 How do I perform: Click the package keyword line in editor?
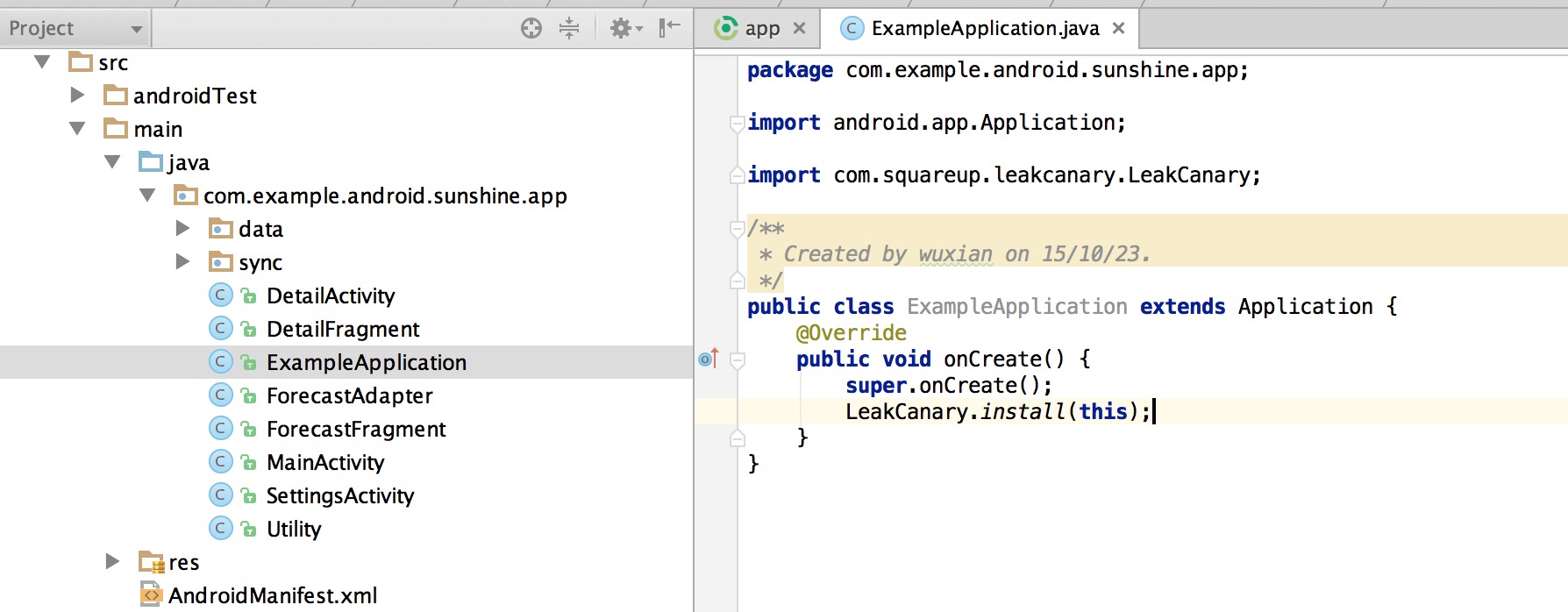(x=997, y=70)
